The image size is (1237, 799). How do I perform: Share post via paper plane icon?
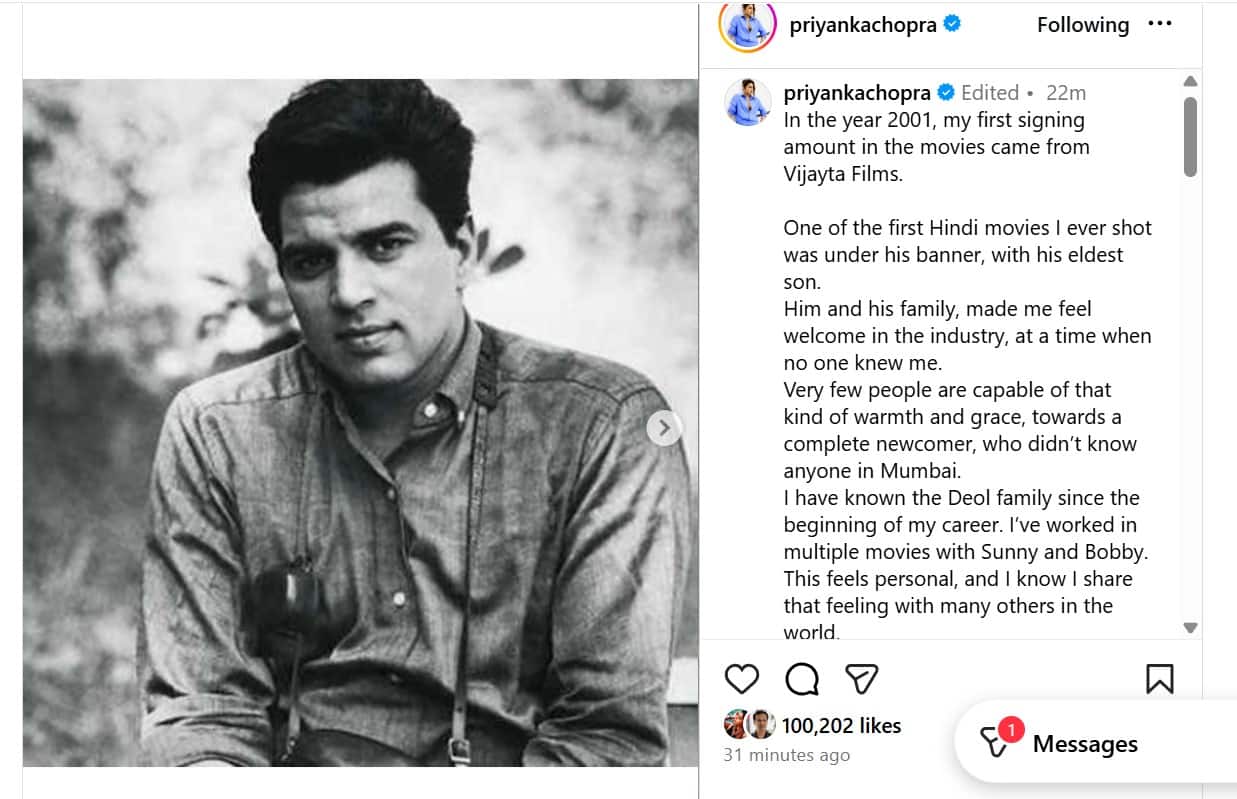(x=861, y=679)
